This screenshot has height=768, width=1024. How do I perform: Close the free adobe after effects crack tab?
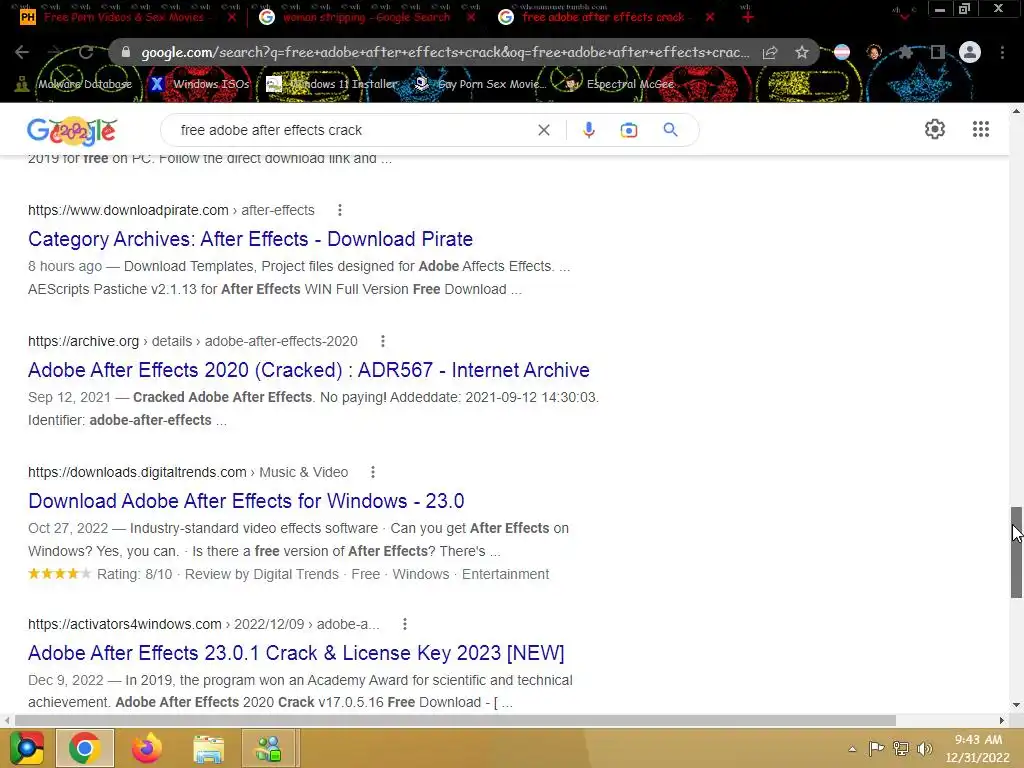(x=711, y=17)
